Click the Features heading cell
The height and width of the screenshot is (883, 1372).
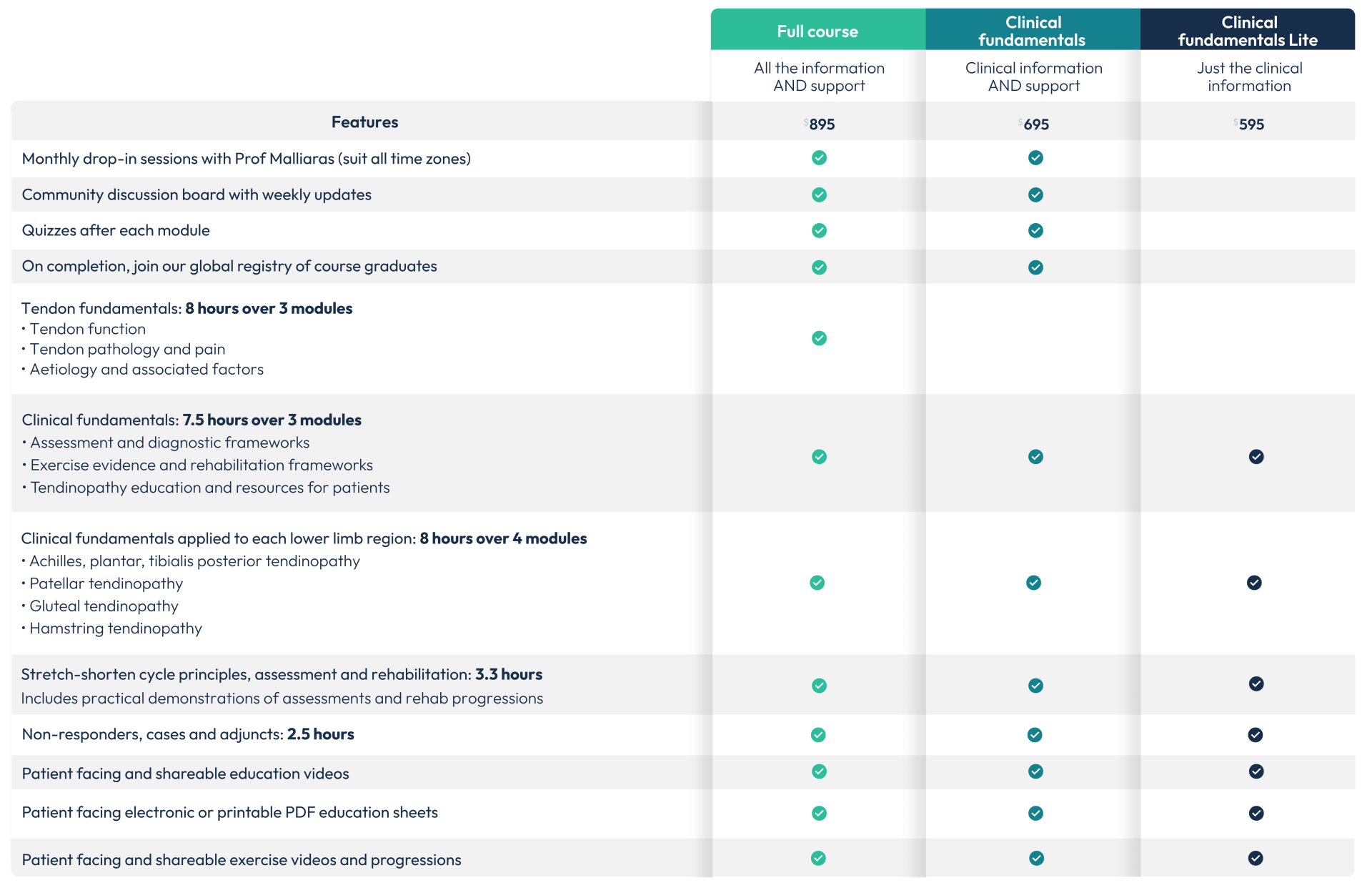point(364,122)
